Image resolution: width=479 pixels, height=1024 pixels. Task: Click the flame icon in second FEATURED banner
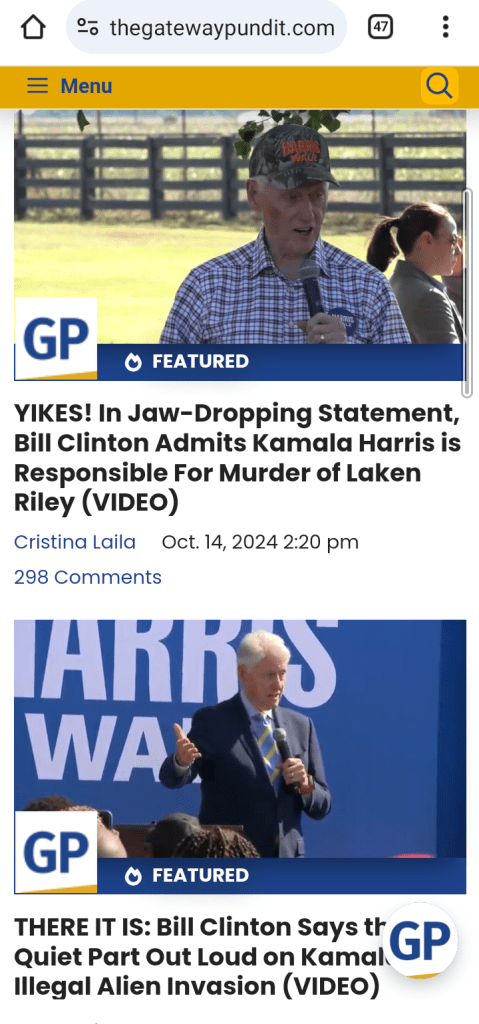pyautogui.click(x=133, y=876)
